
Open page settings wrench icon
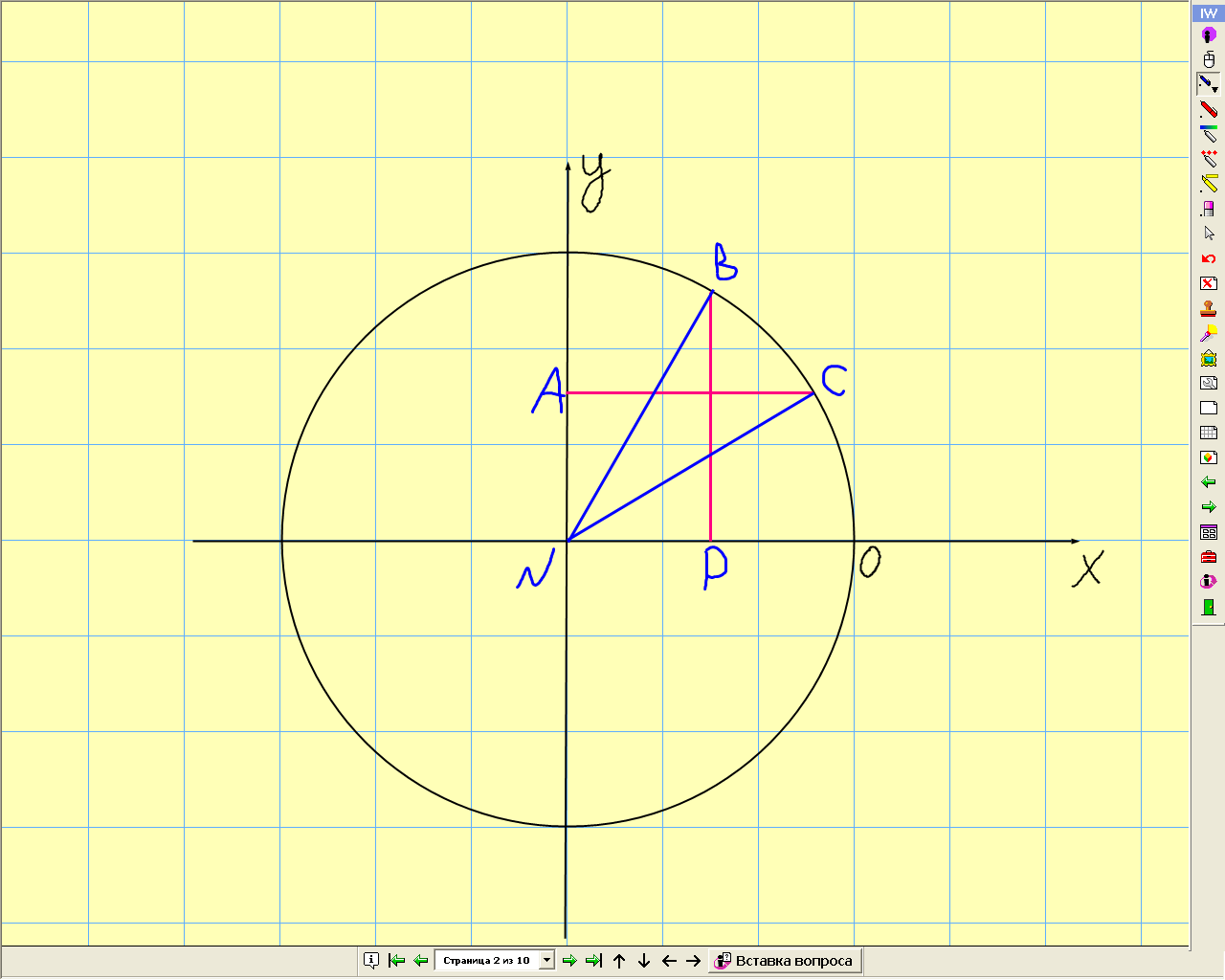point(1209,383)
